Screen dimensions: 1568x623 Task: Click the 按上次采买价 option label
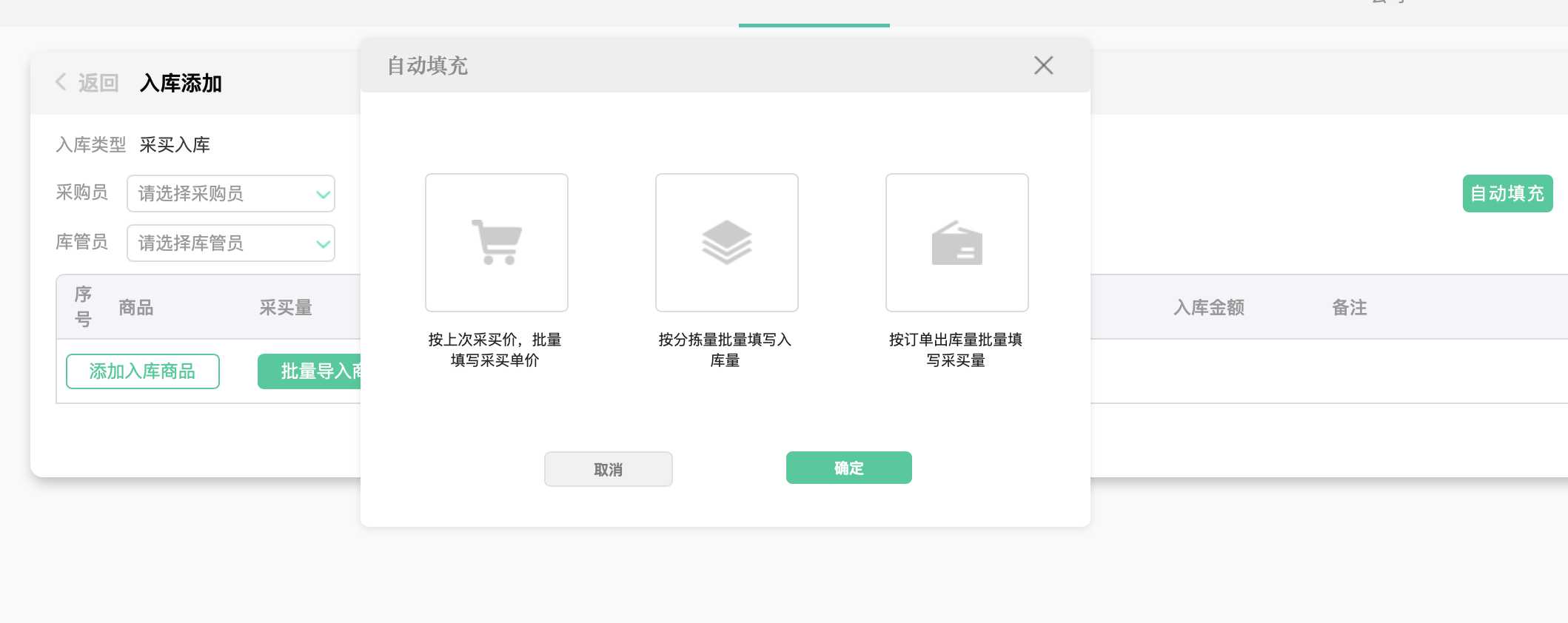495,350
